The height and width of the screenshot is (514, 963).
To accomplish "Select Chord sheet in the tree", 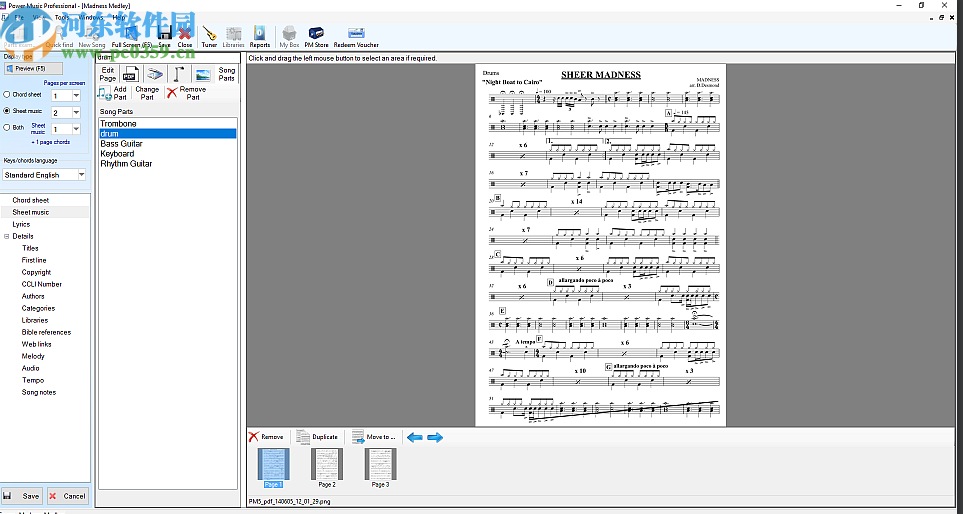I will pos(31,200).
